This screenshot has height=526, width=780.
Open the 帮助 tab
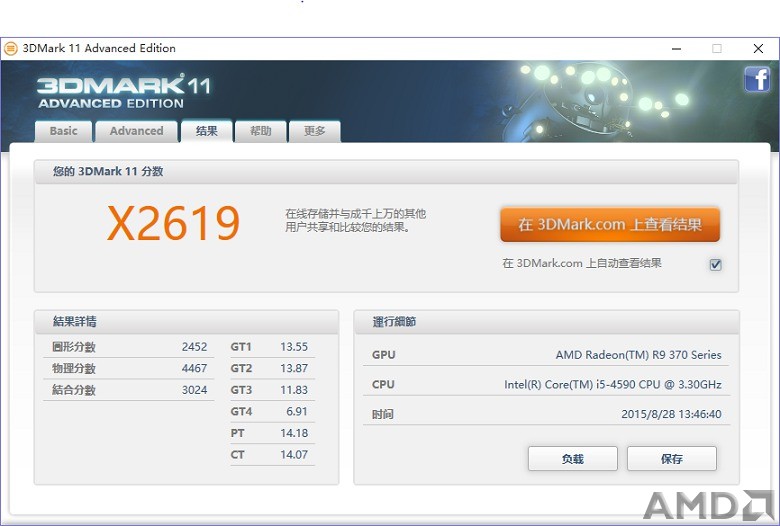click(x=260, y=131)
